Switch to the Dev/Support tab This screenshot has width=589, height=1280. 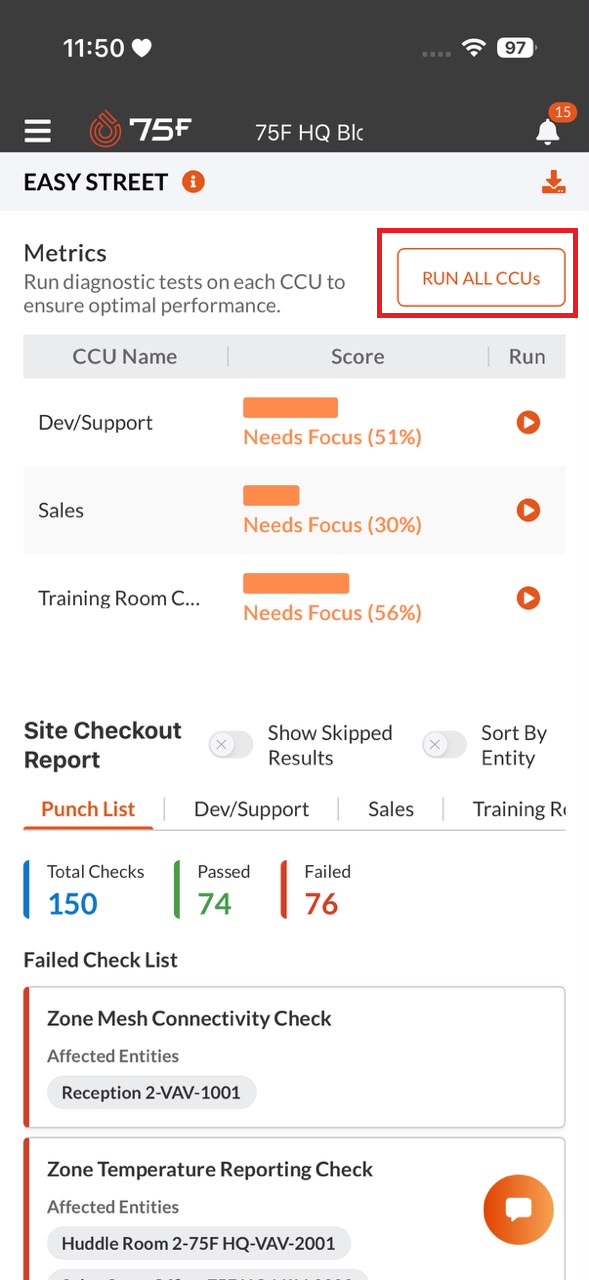251,809
